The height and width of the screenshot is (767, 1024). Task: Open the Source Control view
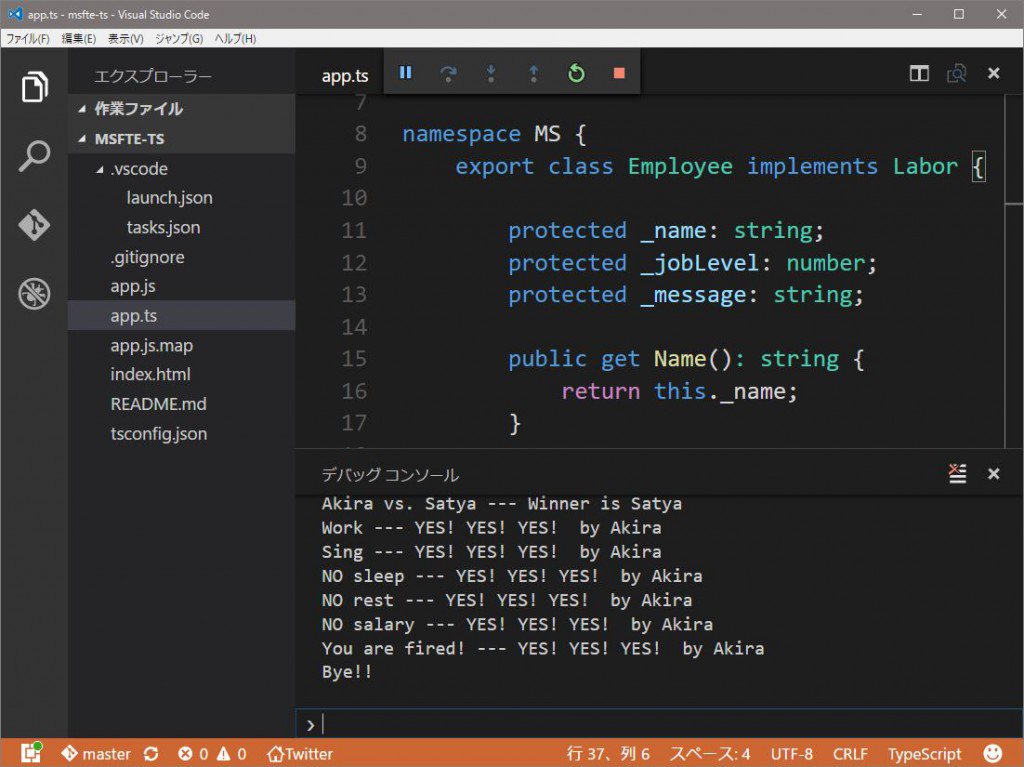[34, 225]
